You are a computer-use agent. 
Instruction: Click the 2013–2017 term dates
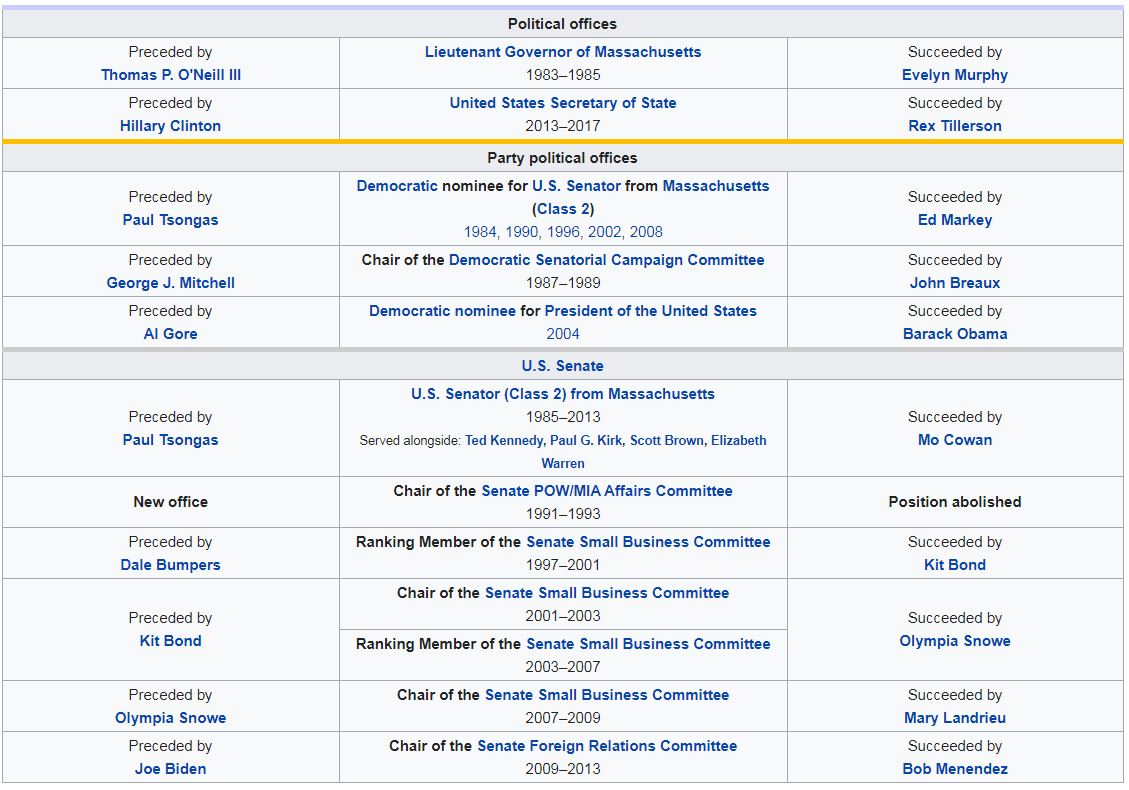(x=562, y=126)
